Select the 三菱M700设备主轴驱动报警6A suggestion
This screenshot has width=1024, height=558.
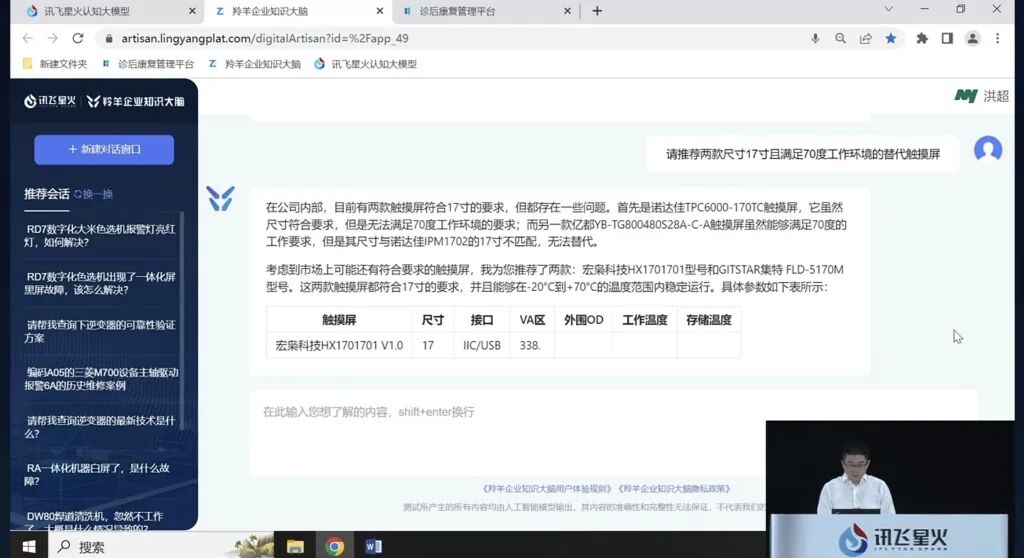[x=100, y=379]
